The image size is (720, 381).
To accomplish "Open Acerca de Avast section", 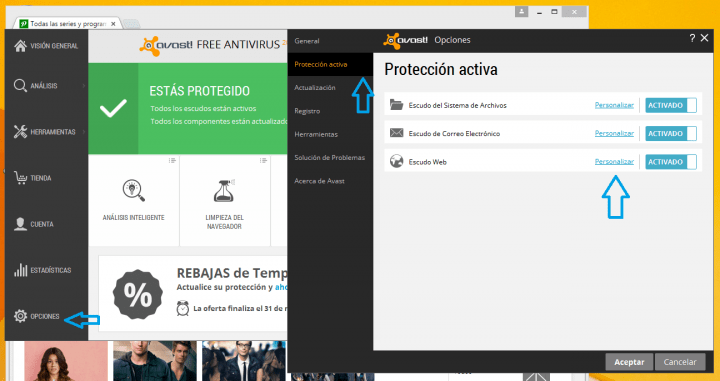I will pyautogui.click(x=319, y=181).
